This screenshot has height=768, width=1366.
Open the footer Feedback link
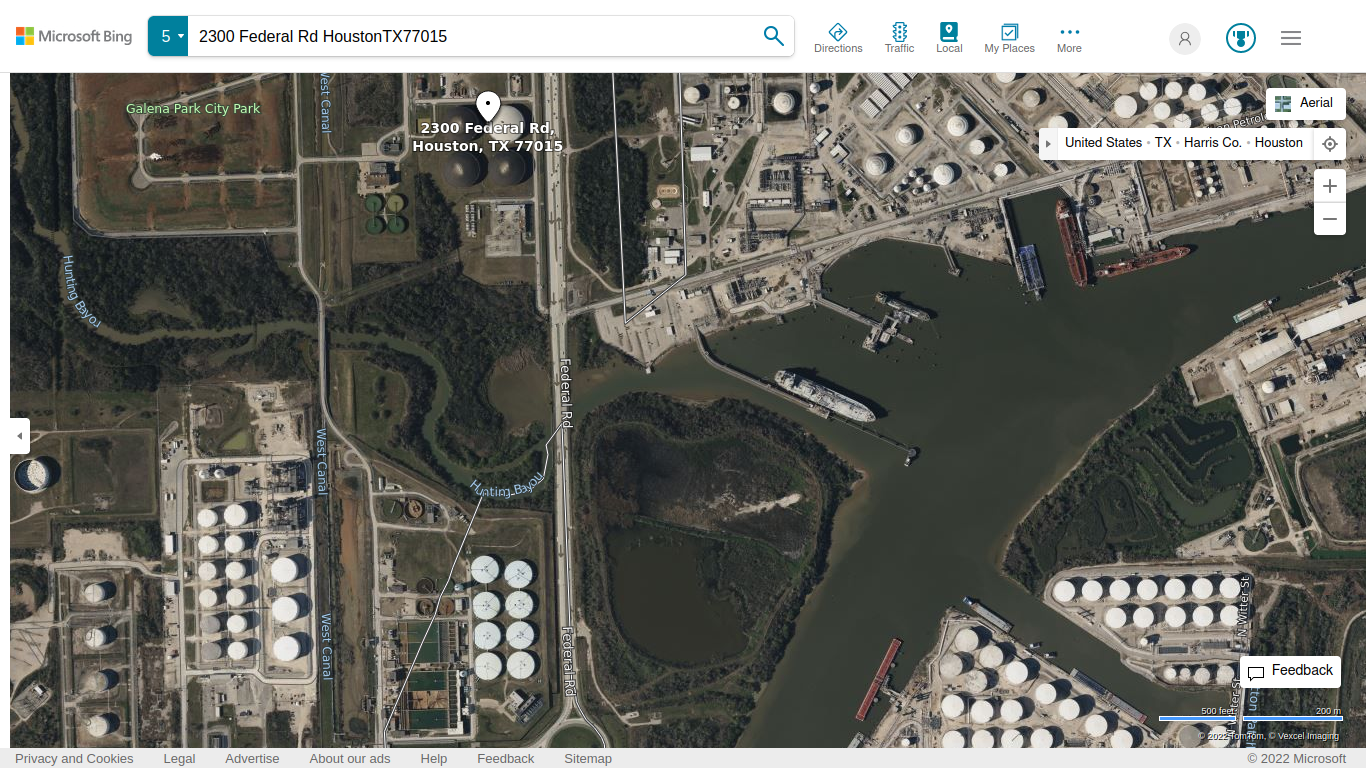pyautogui.click(x=506, y=759)
